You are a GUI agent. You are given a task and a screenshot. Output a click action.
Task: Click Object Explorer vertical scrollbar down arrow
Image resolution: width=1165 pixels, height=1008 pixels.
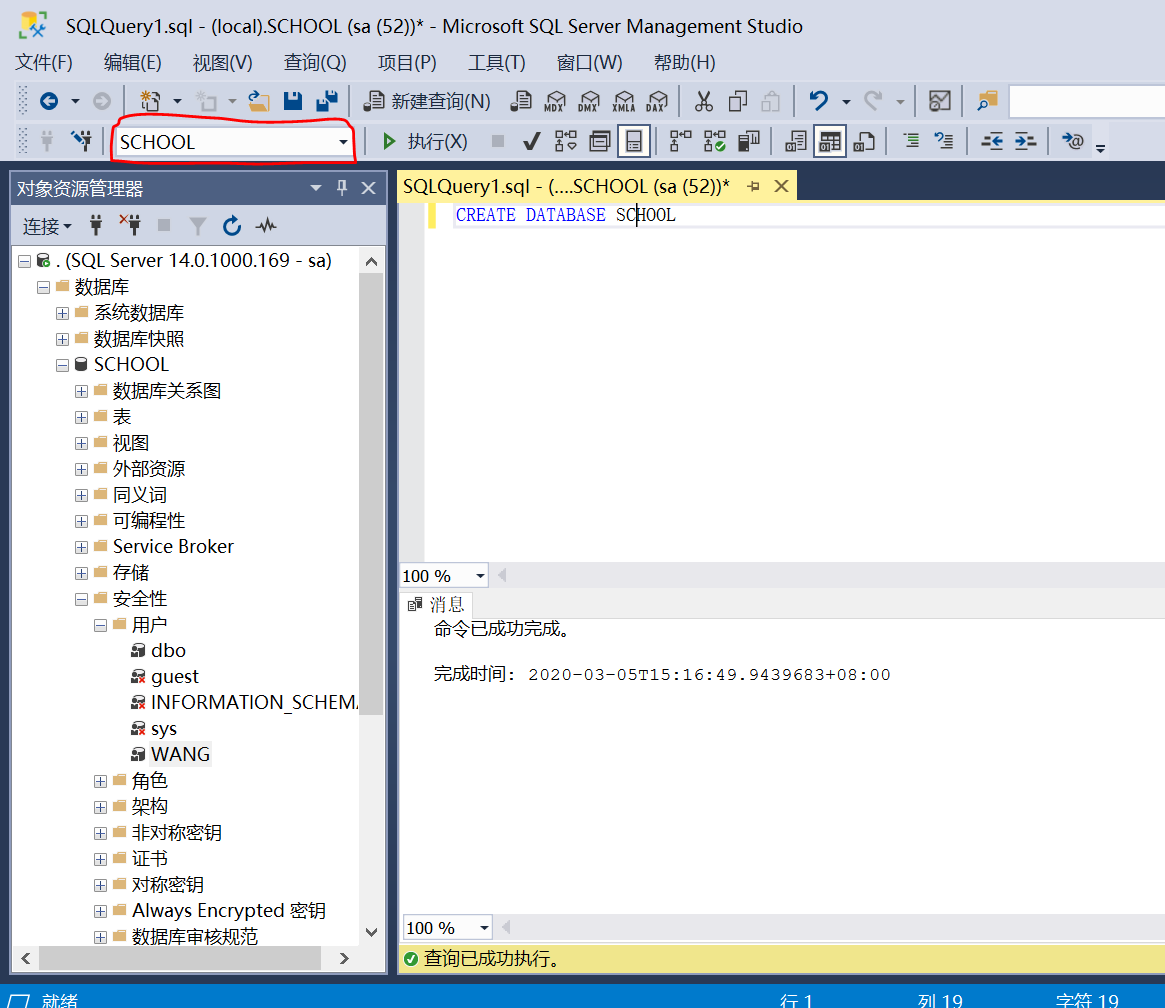point(371,931)
